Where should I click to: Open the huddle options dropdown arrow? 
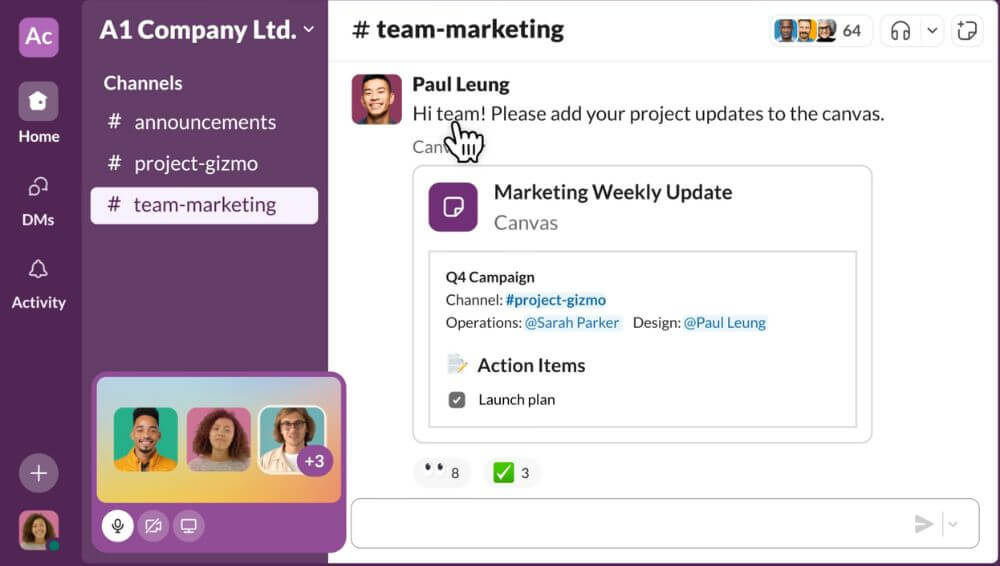(932, 31)
